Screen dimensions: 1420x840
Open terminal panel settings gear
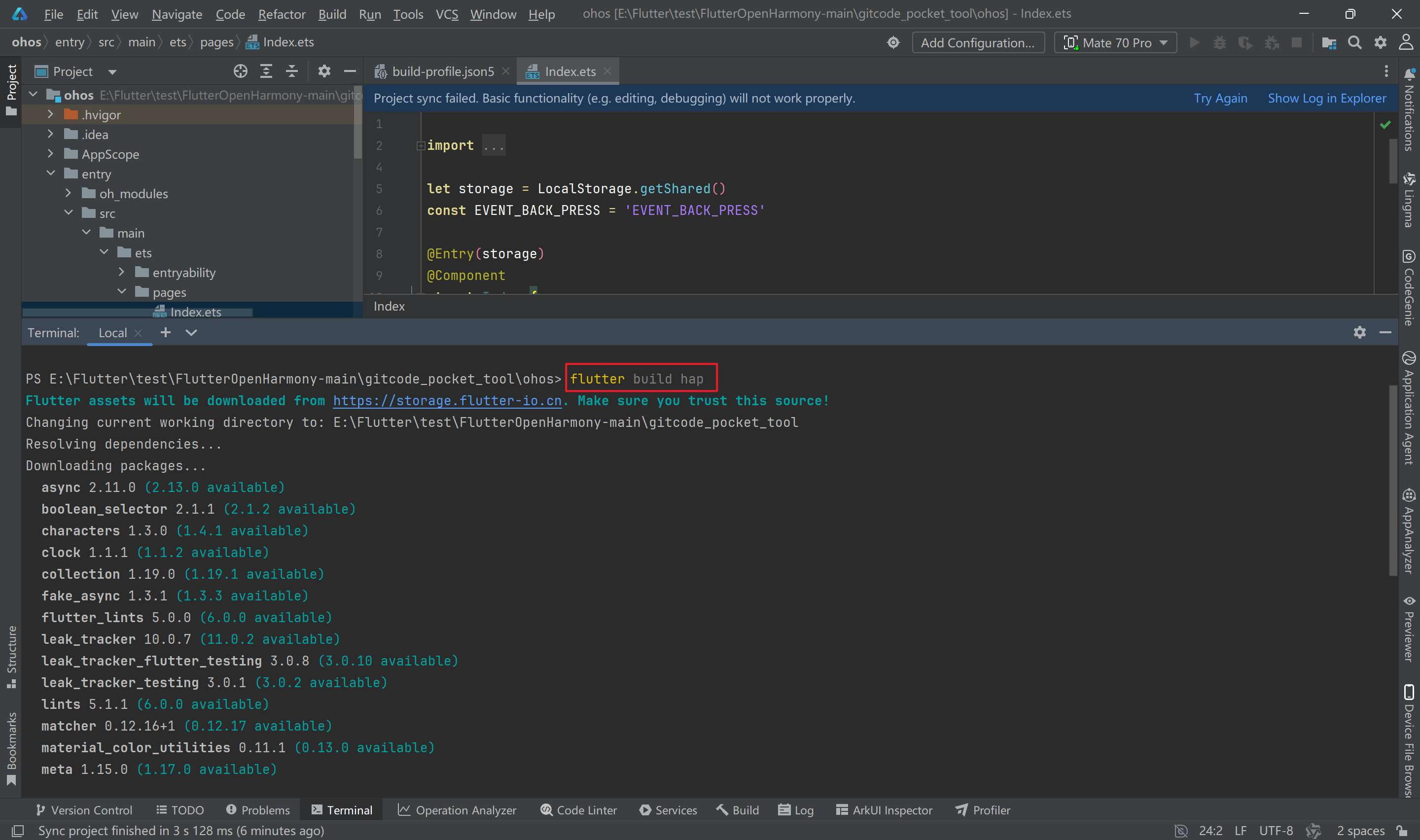click(x=1359, y=332)
